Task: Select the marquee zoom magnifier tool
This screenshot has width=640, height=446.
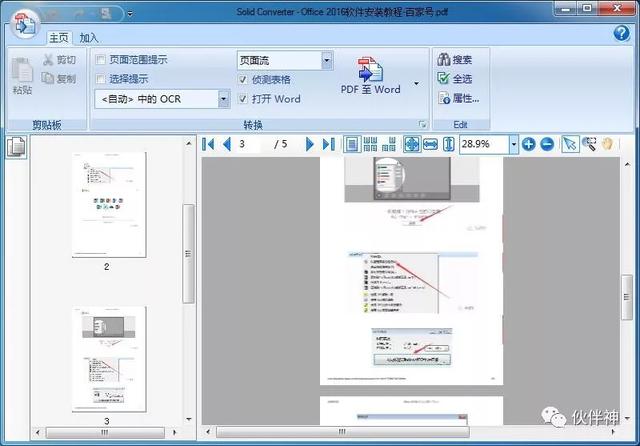Action: click(589, 144)
